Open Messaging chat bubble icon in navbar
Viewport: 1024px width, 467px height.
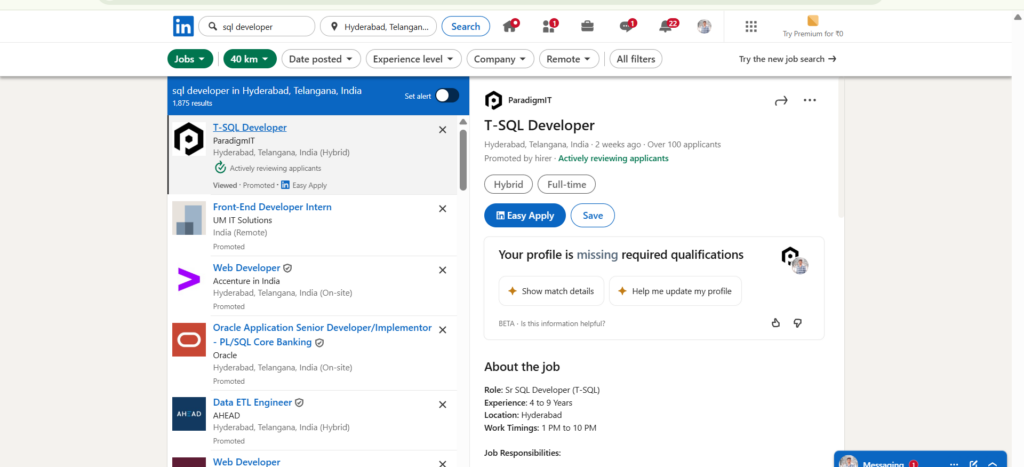click(x=626, y=26)
